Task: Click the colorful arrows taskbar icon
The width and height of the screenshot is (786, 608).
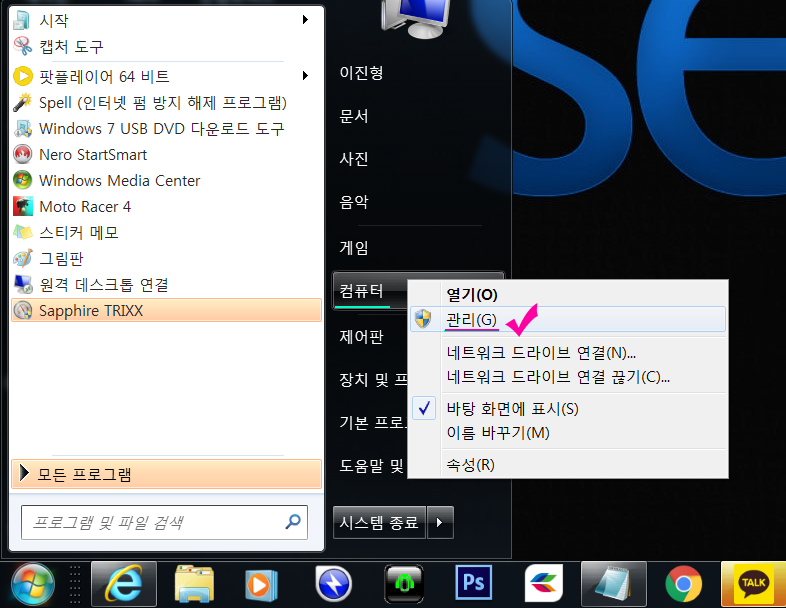Action: [544, 583]
